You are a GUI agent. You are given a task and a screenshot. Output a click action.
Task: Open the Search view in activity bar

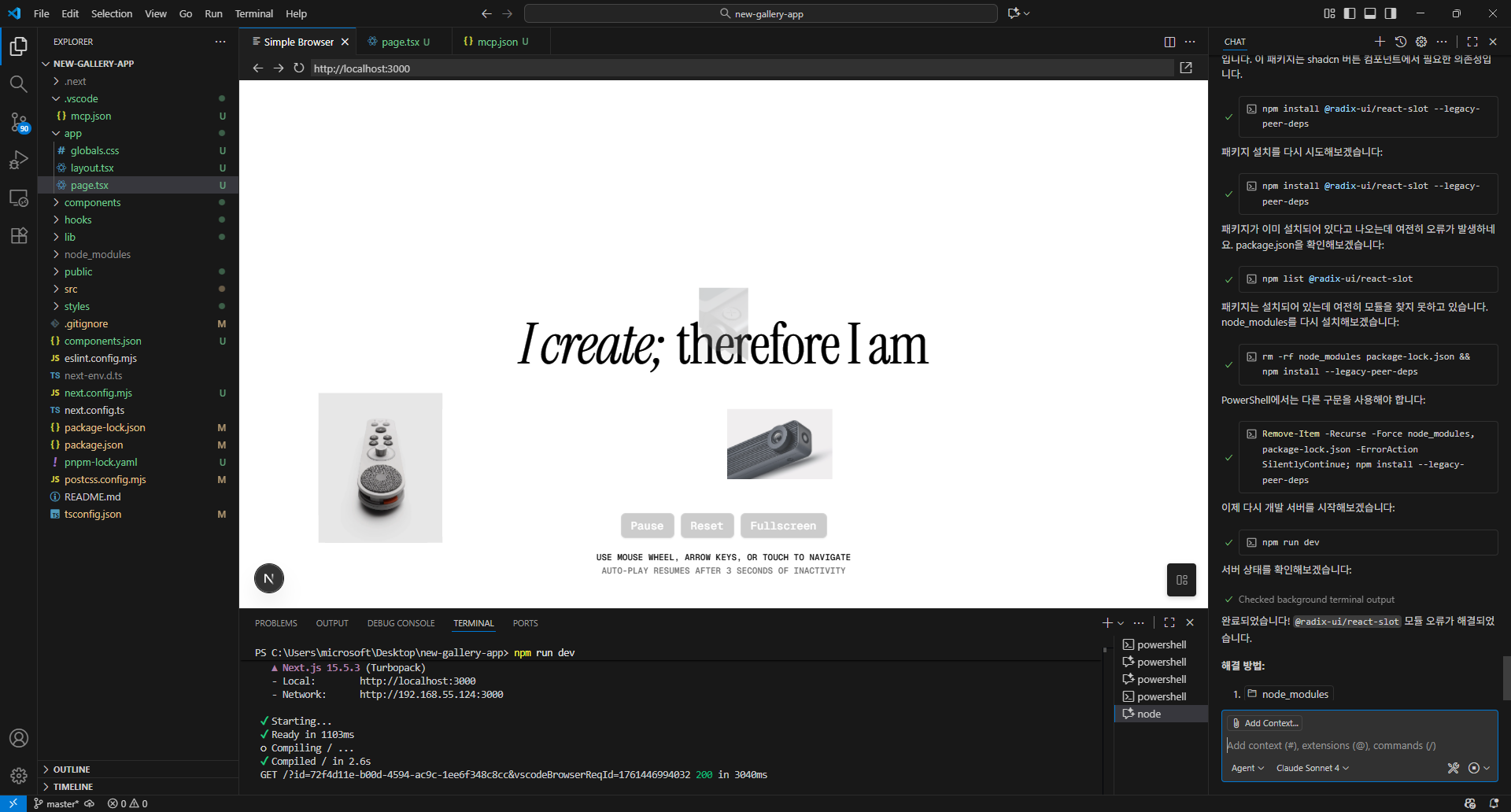click(x=18, y=83)
